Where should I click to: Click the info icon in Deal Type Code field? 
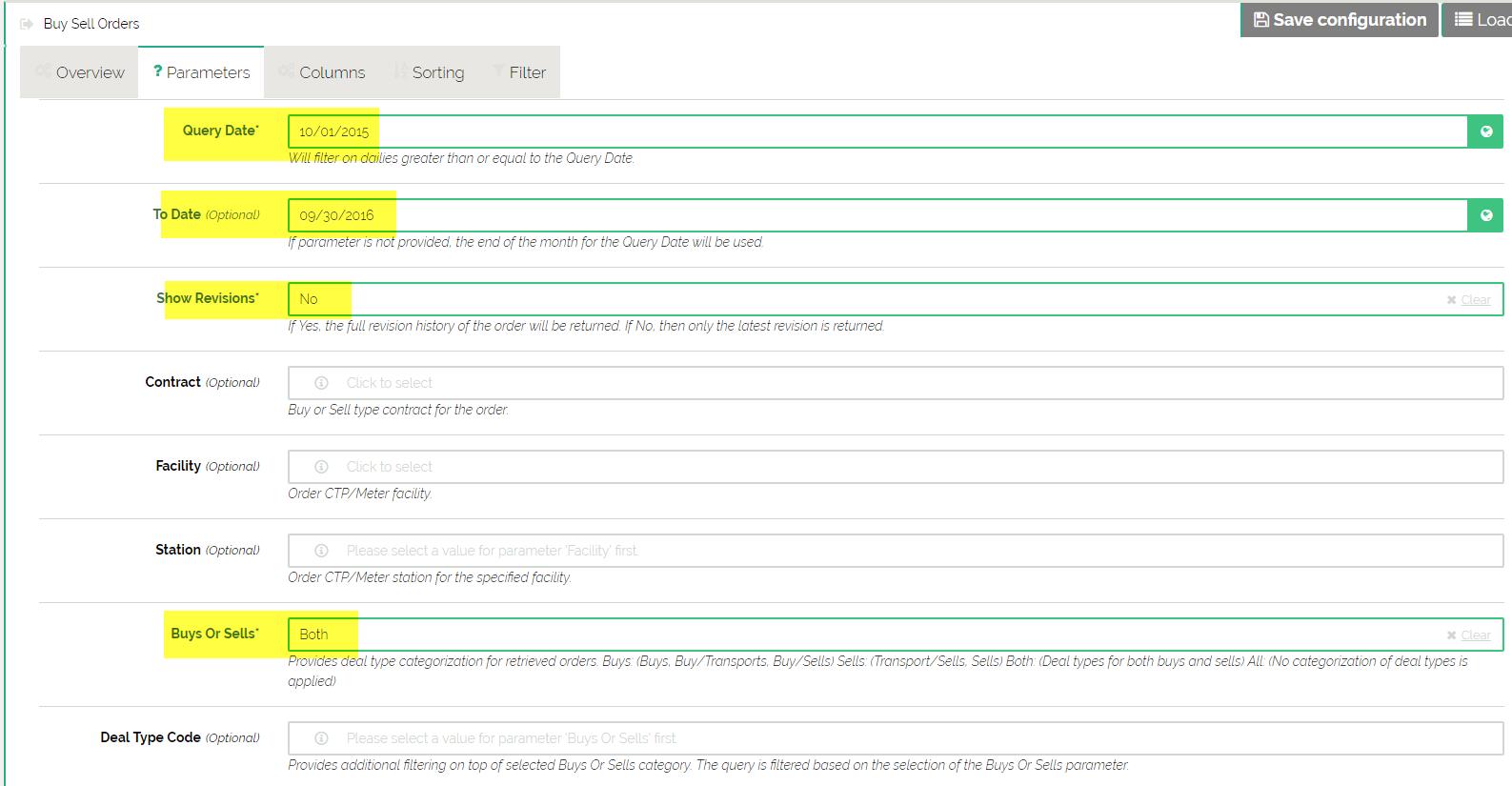click(x=322, y=738)
